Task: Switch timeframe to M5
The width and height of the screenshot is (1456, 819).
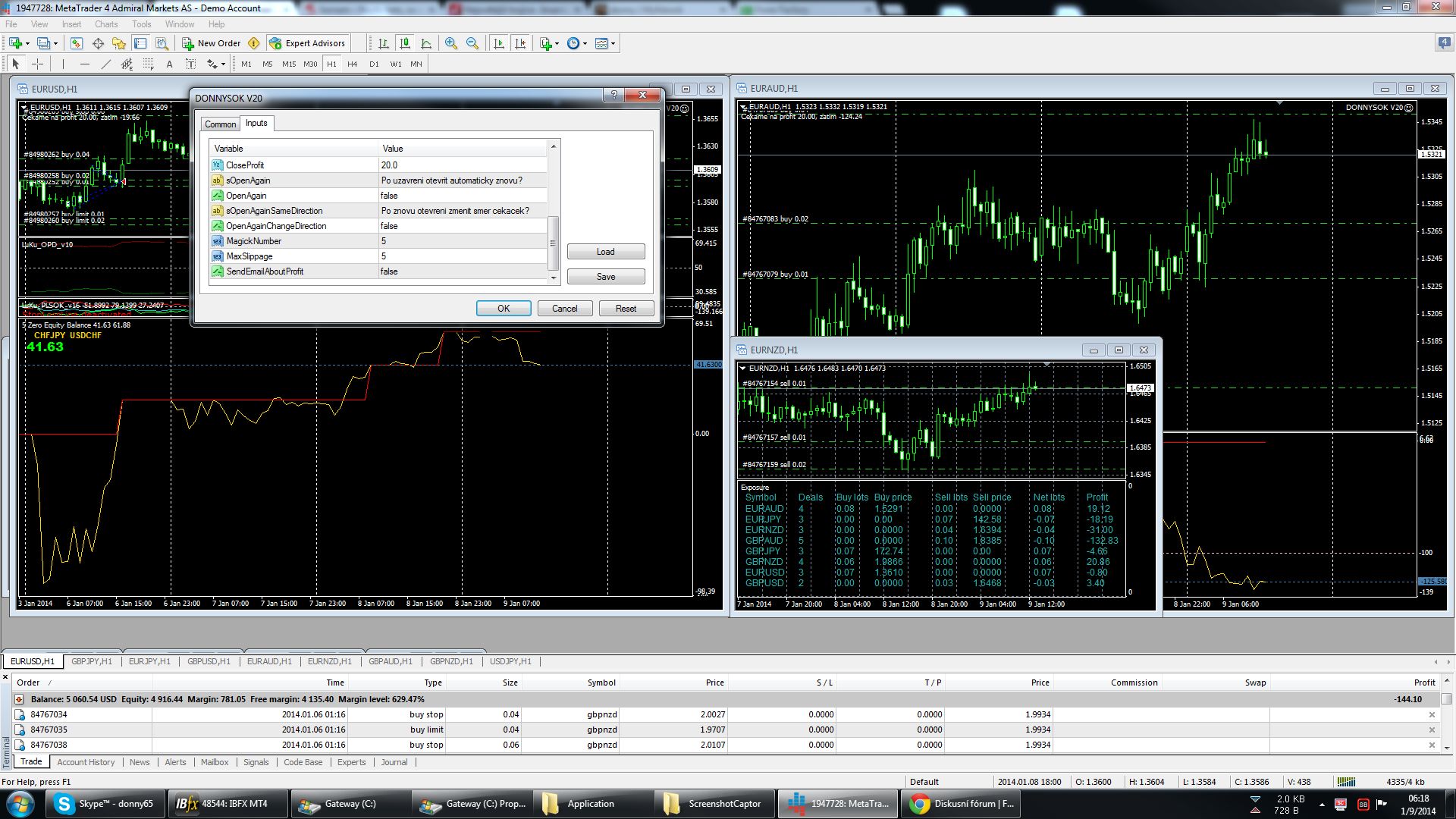Action: tap(268, 64)
